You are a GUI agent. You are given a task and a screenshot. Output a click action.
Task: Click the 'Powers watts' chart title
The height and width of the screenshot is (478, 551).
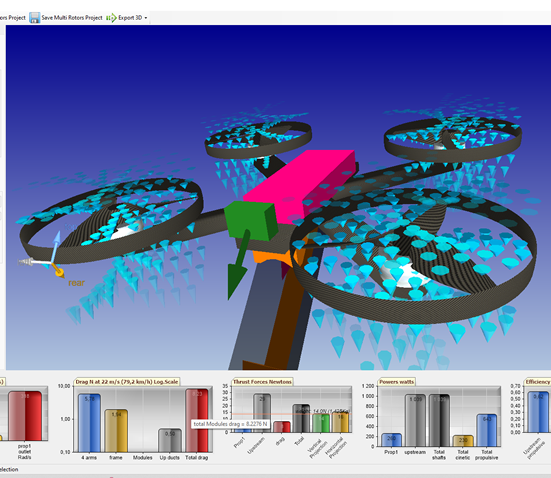[396, 382]
